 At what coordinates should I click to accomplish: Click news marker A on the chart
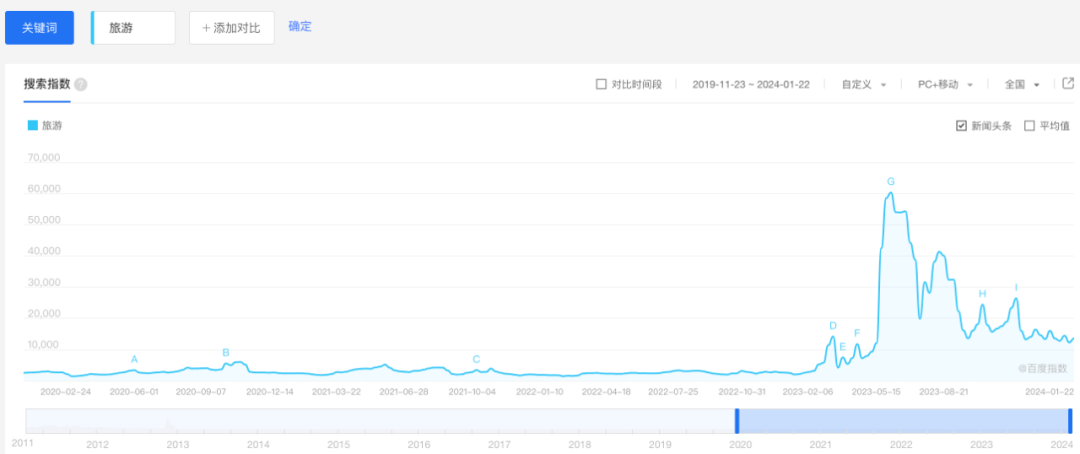click(134, 359)
